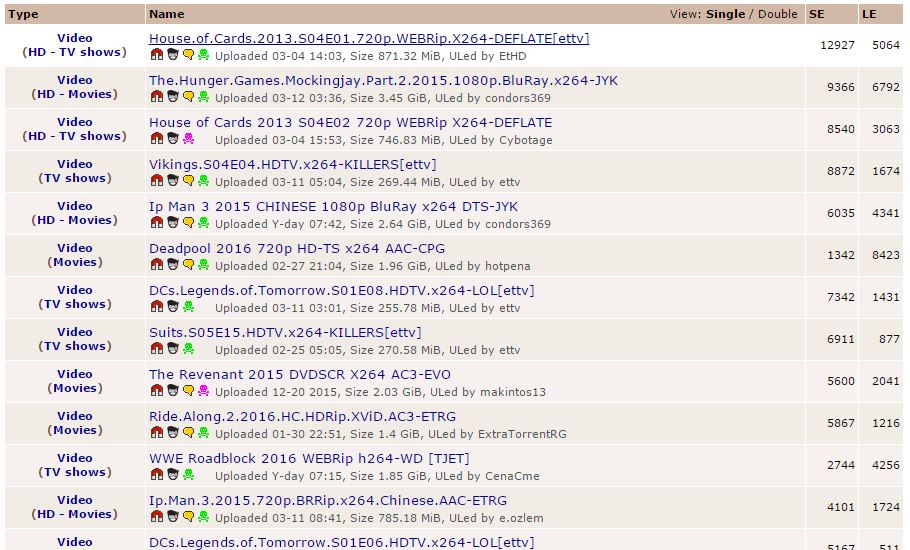The width and height of the screenshot is (910, 550).
Task: Switch to Single view
Action: [x=725, y=15]
